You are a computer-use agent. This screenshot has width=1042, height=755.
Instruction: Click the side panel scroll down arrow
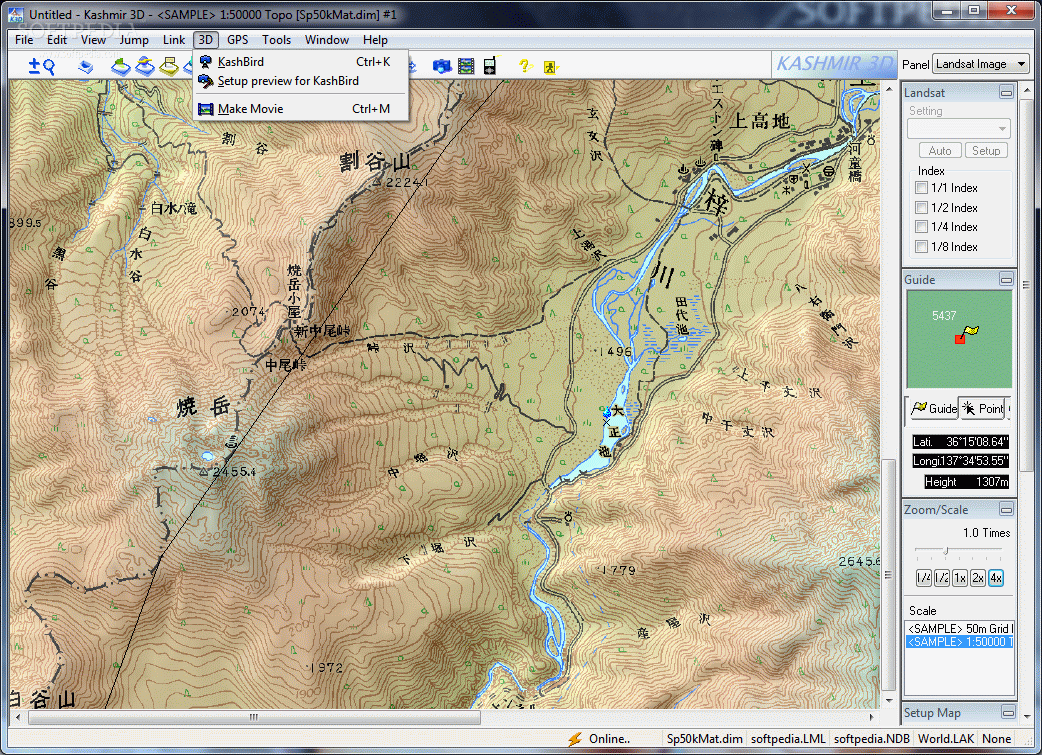1027,716
